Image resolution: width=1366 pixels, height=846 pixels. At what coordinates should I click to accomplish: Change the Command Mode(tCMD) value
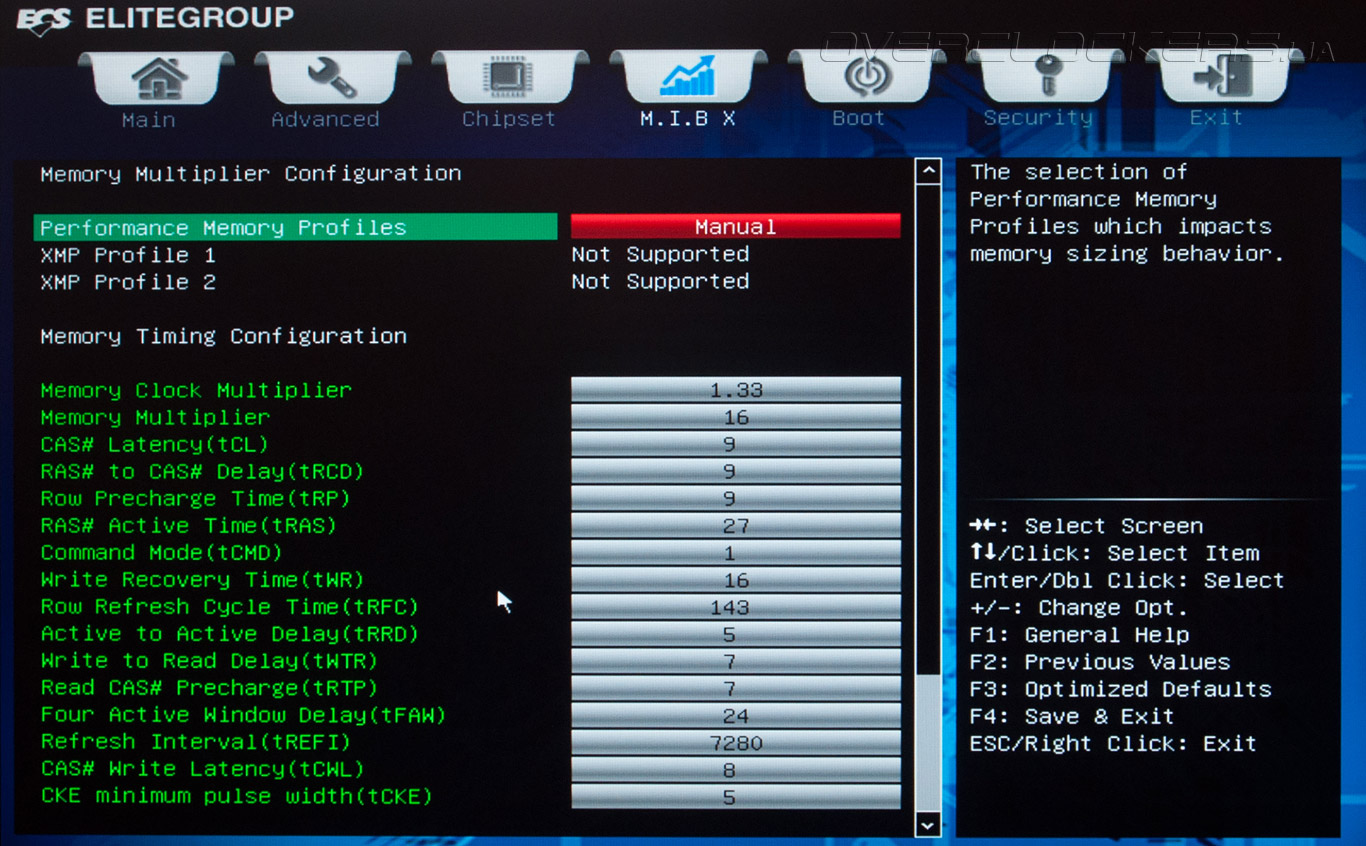tap(736, 552)
